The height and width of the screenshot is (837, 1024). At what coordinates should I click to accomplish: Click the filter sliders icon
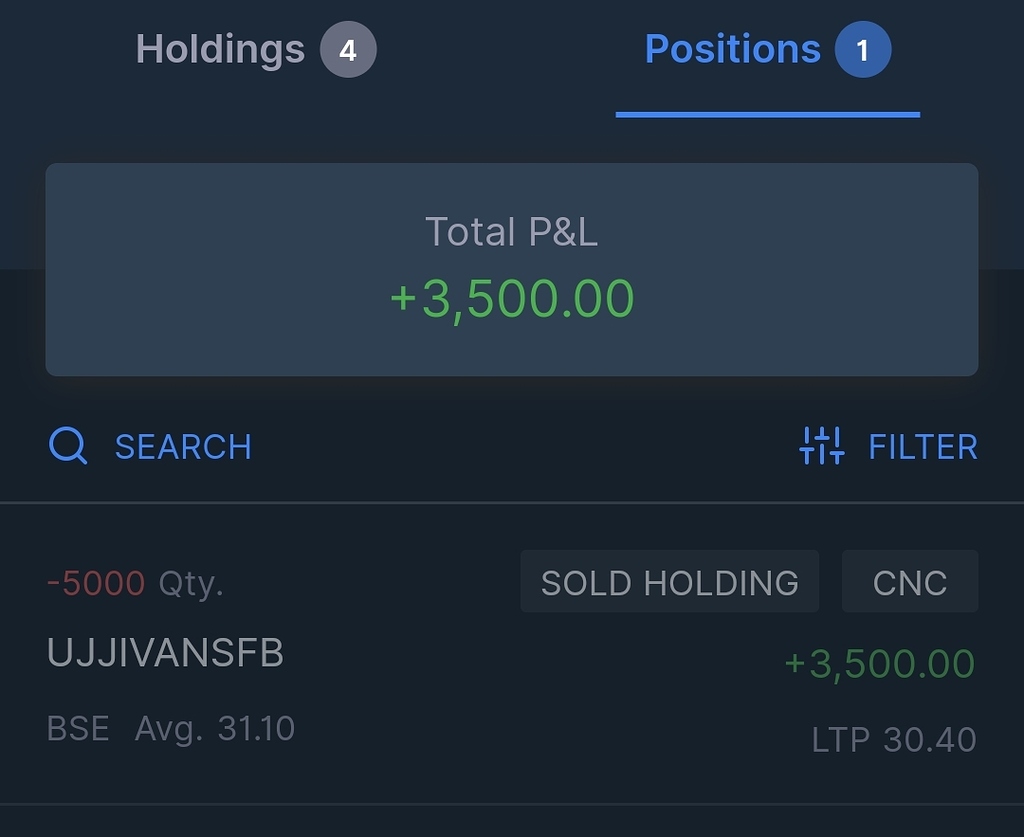click(x=822, y=446)
